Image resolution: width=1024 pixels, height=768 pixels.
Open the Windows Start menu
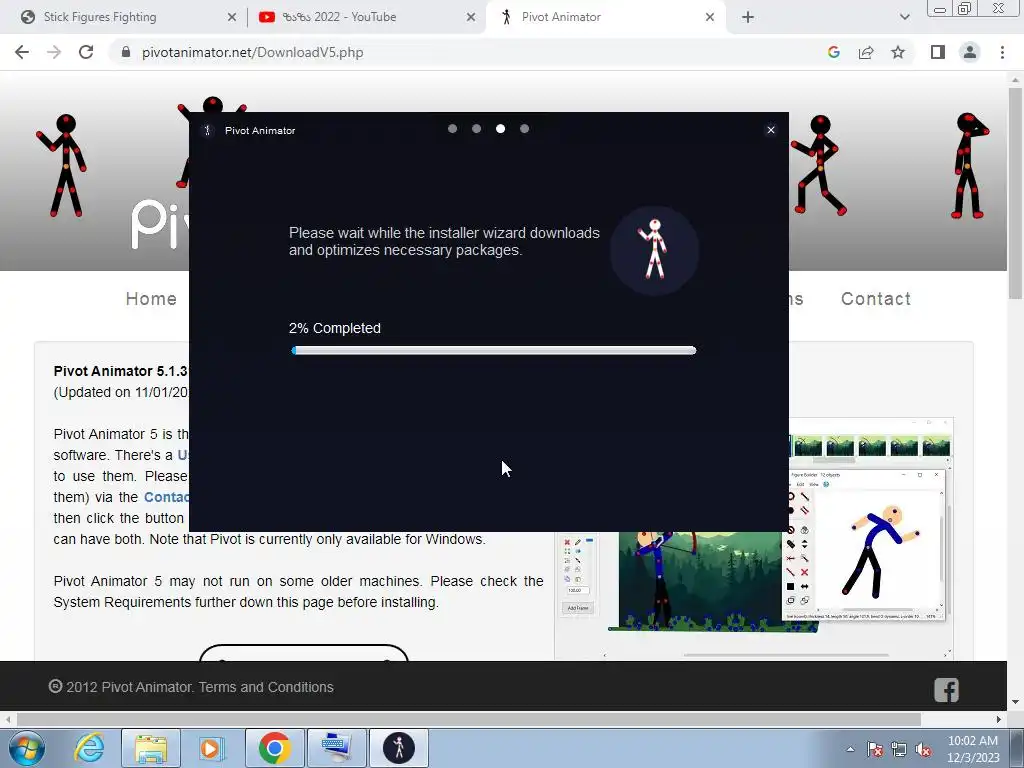point(27,748)
